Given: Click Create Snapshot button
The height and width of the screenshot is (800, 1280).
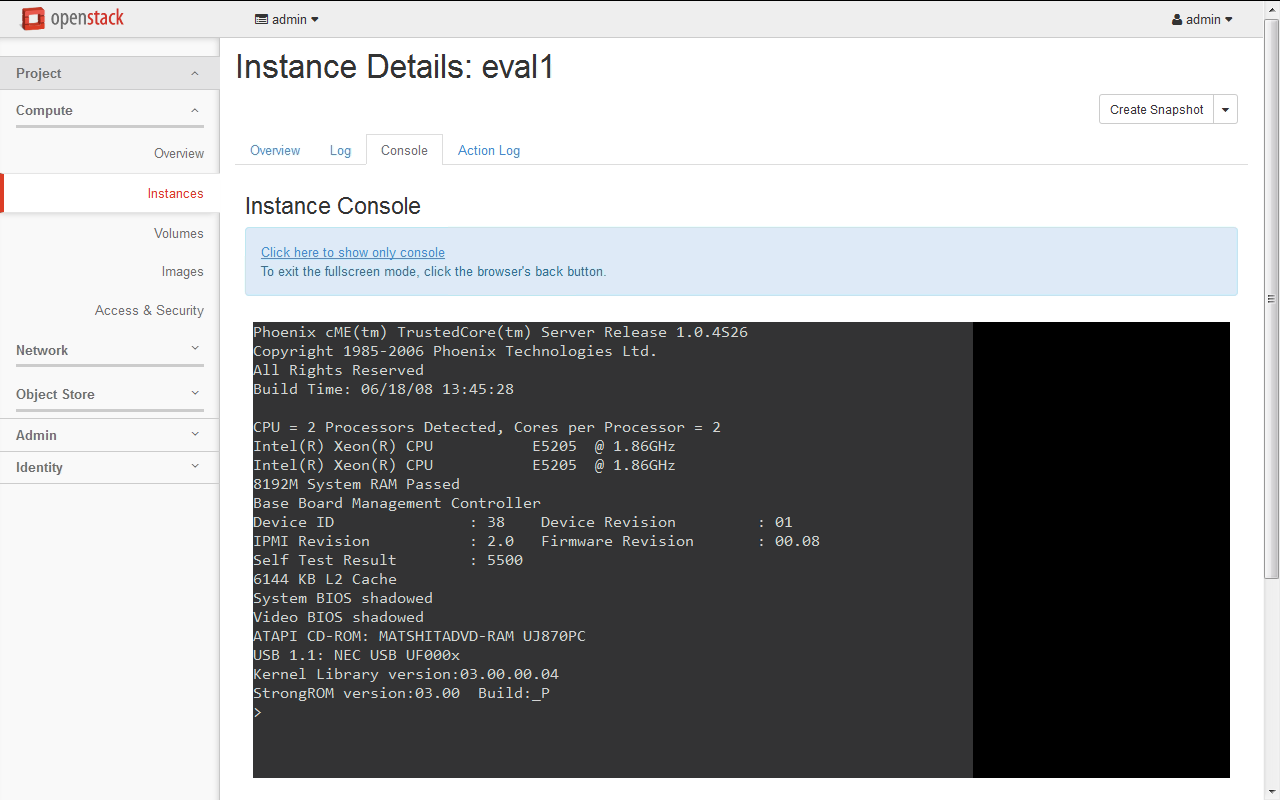Looking at the screenshot, I should click(1156, 109).
